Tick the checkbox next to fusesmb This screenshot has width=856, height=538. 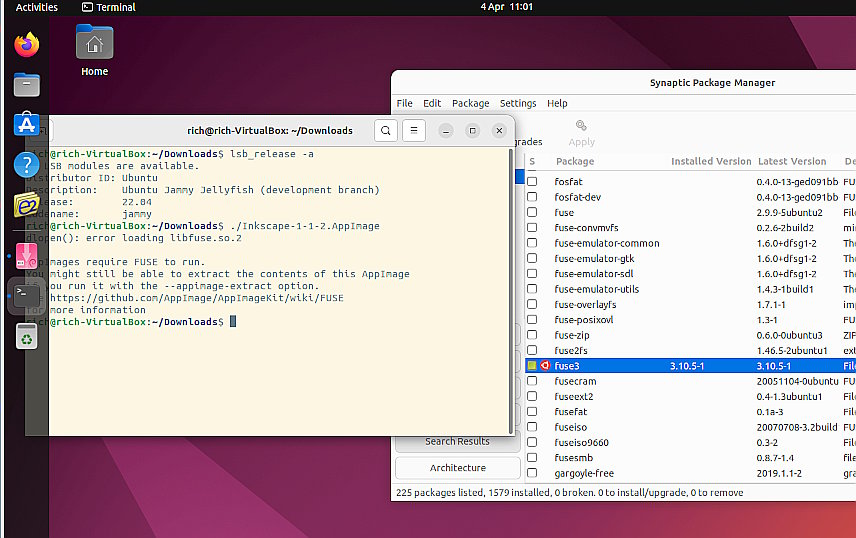coord(532,457)
